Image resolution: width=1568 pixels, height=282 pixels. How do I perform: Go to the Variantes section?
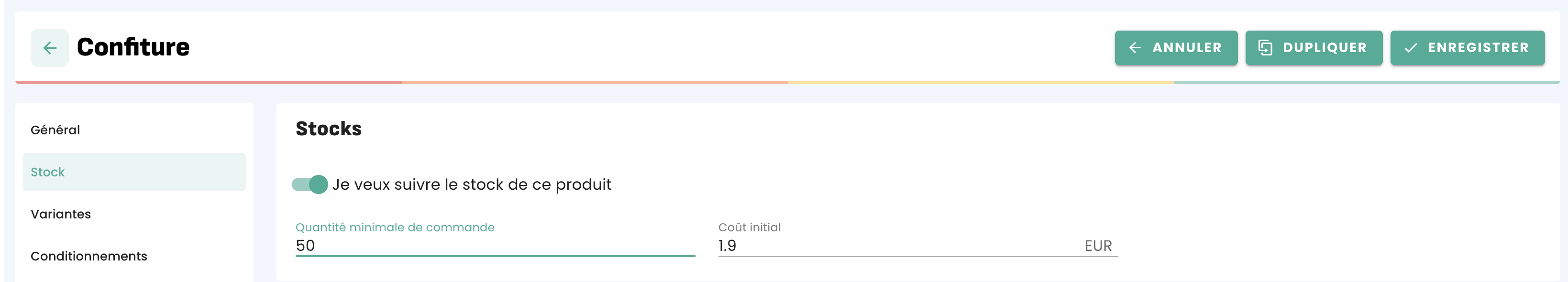point(61,214)
